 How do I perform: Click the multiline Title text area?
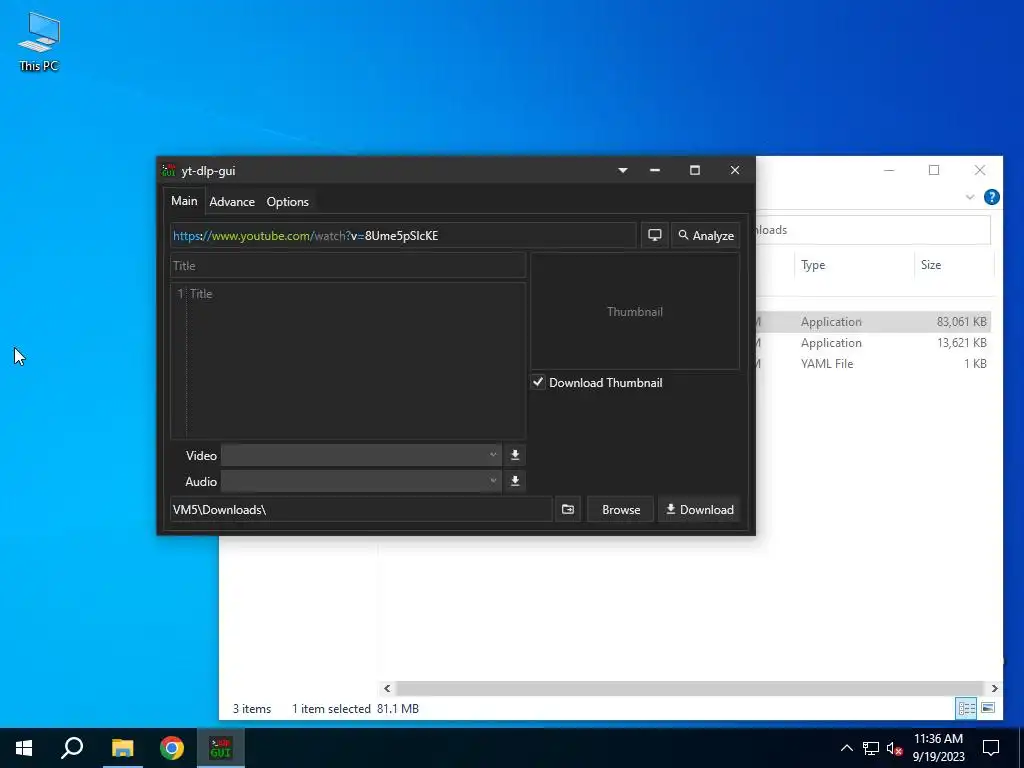(x=348, y=360)
